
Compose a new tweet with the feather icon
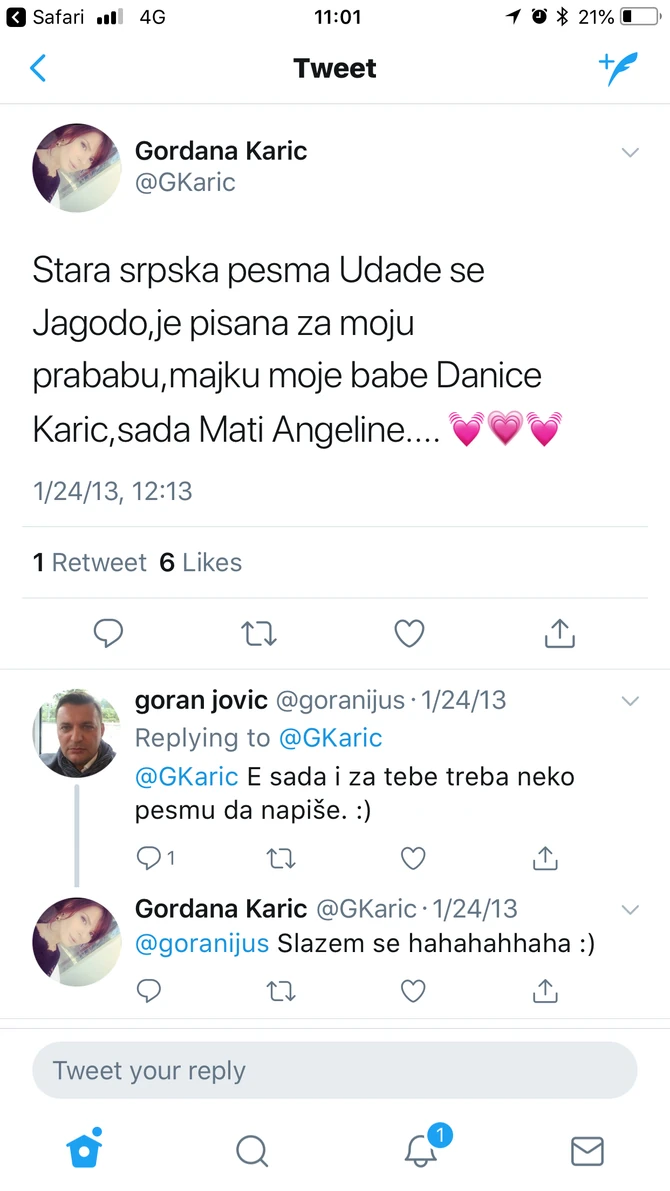click(x=619, y=68)
